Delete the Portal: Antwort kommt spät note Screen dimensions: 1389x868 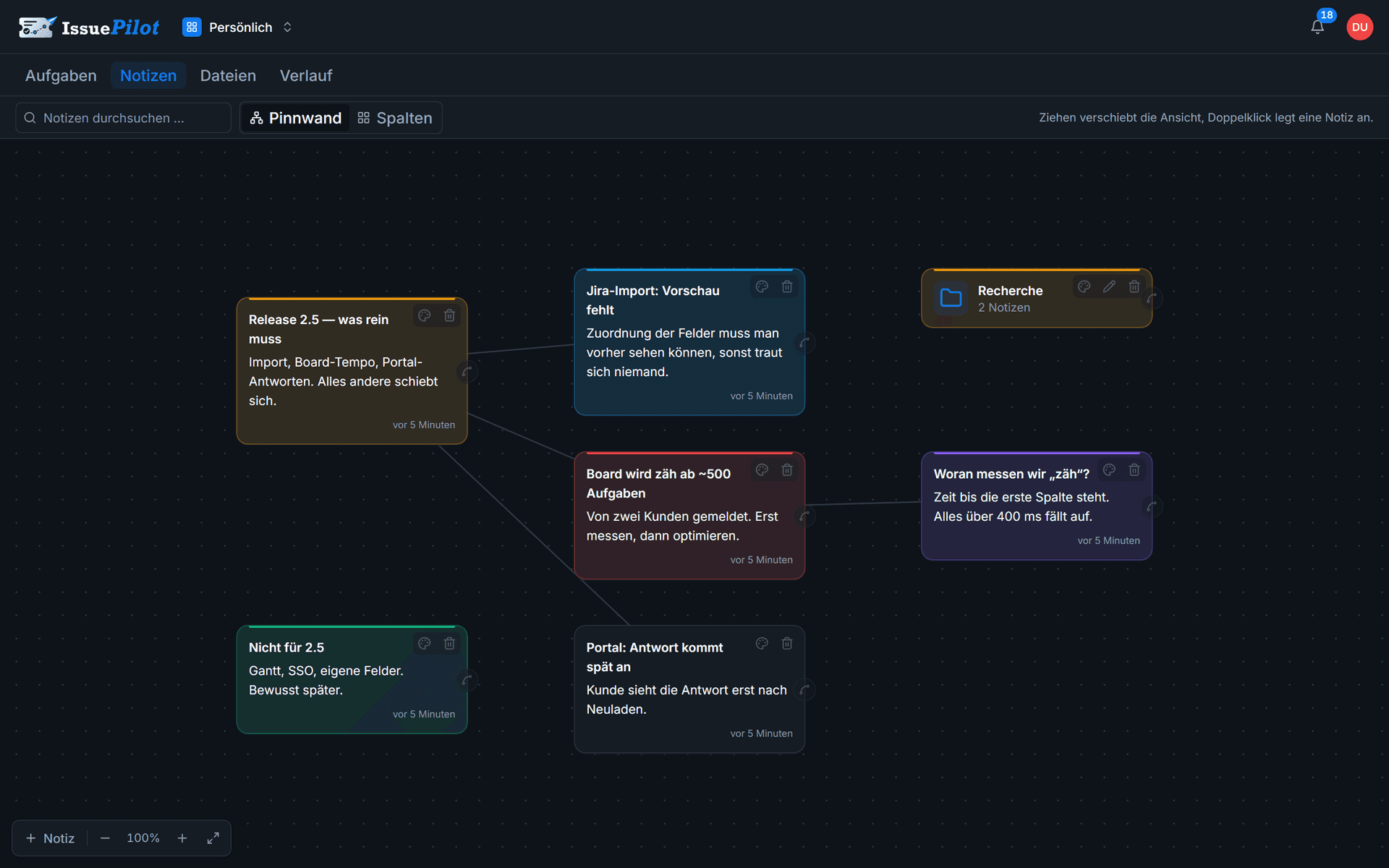pyautogui.click(x=787, y=643)
